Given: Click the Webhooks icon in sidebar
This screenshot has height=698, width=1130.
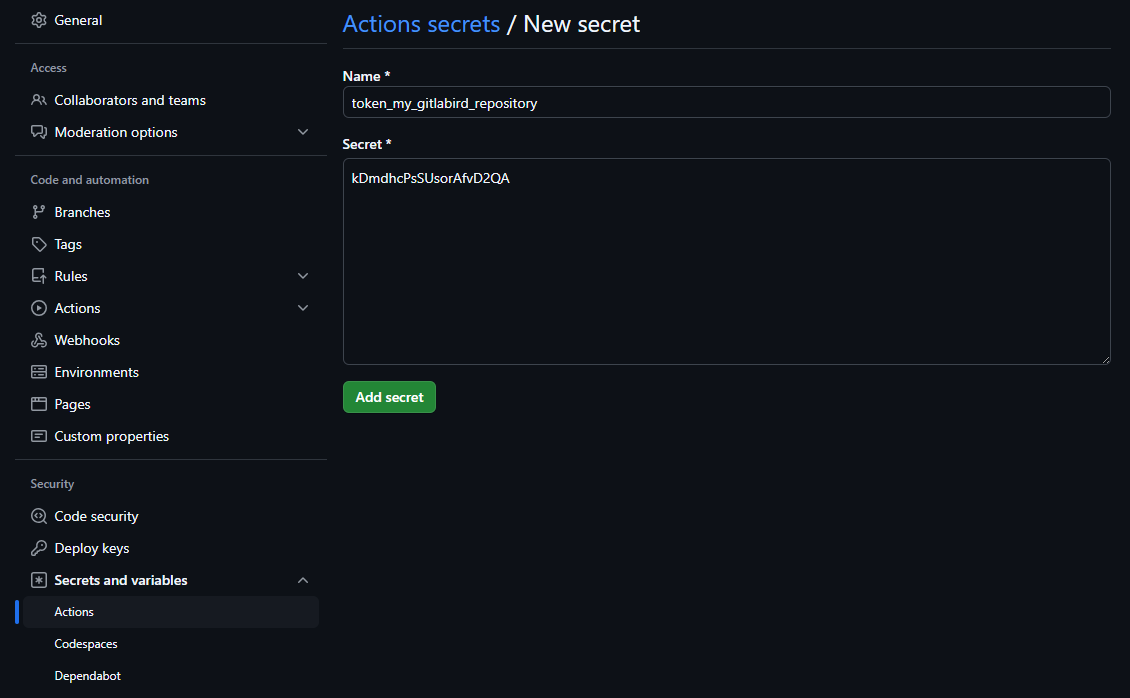Looking at the screenshot, I should (x=39, y=340).
